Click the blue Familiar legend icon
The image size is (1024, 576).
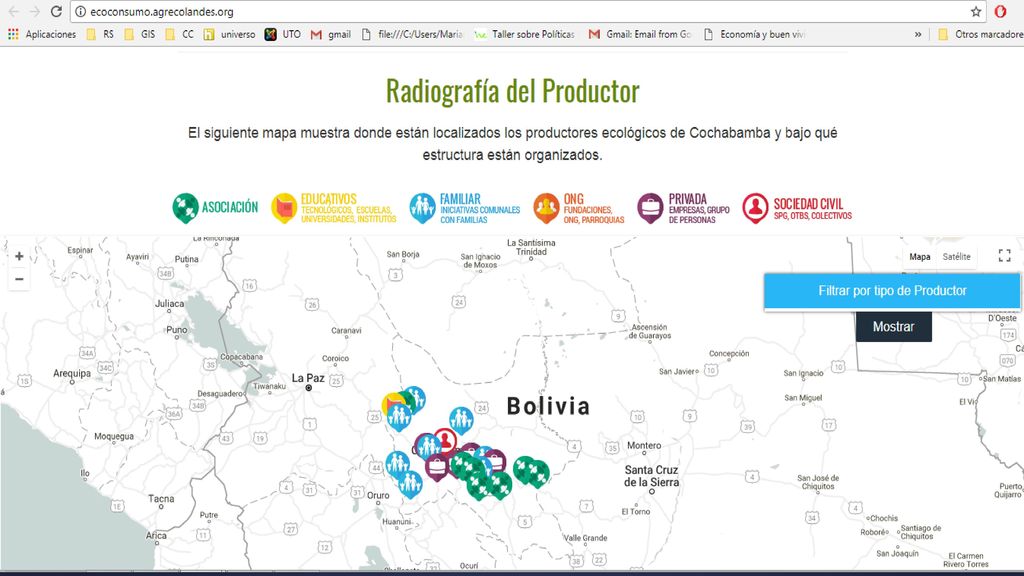[x=423, y=208]
